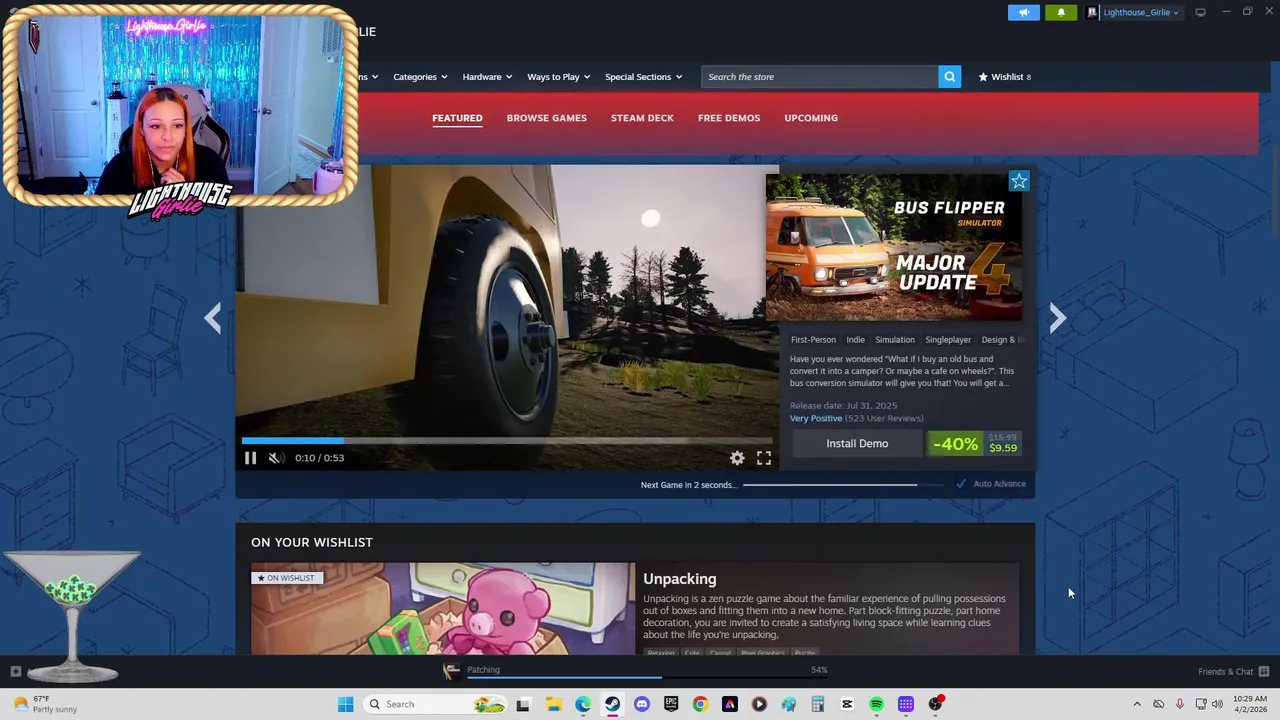Open Task View on the taskbar
Screen dimensions: 1280x720
pos(523,704)
